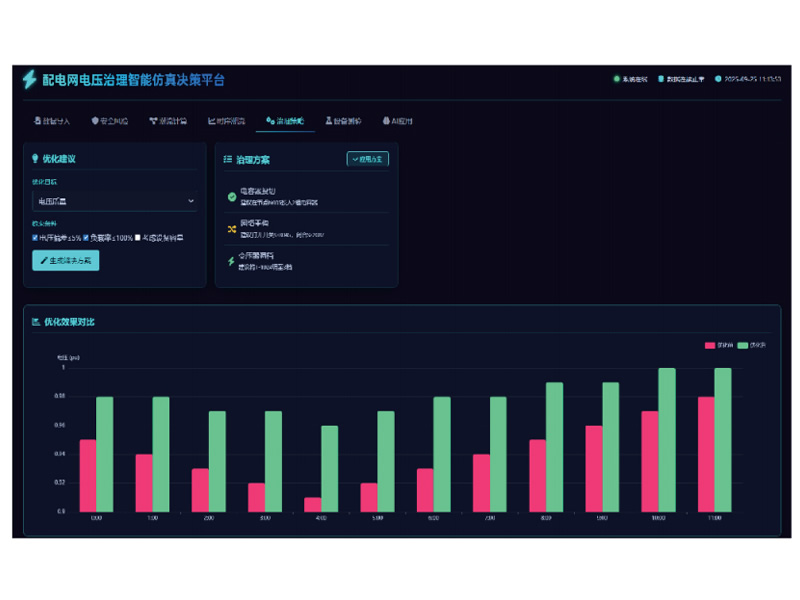800x600 pixels.
Task: Click the chevron button in 治理方案 header
Action: tap(367, 159)
